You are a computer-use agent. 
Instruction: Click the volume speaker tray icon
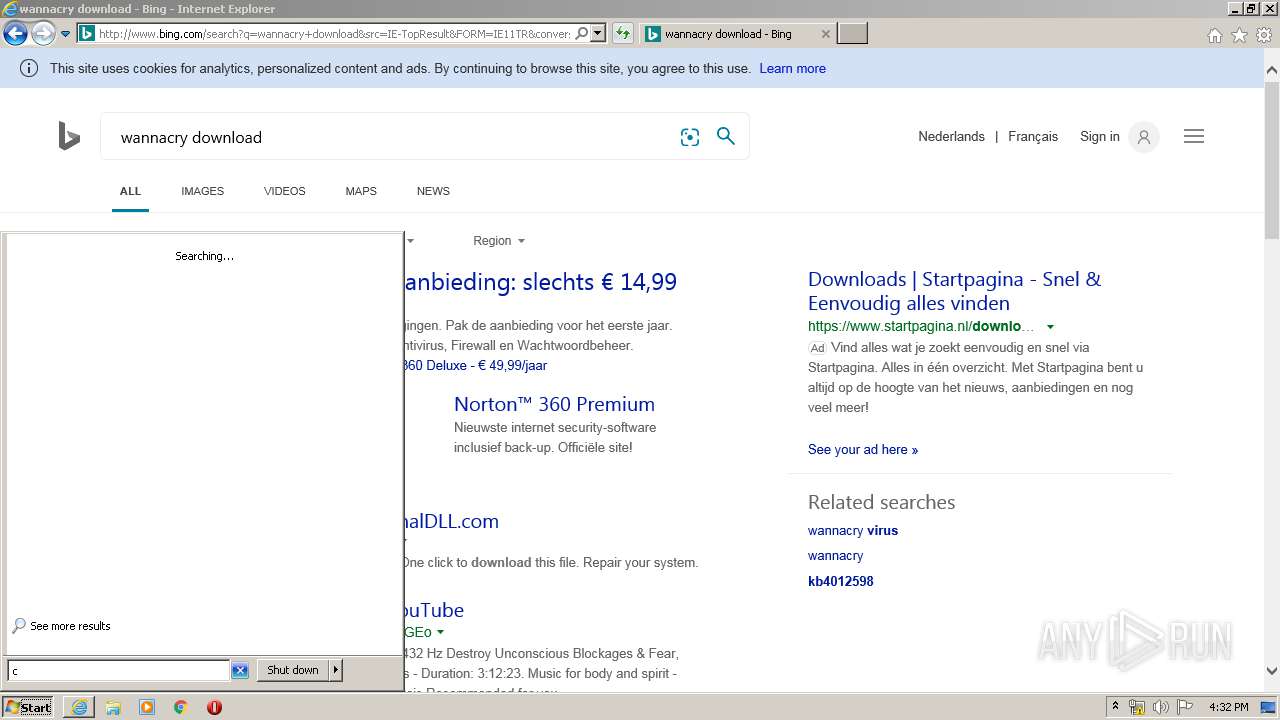[1161, 707]
